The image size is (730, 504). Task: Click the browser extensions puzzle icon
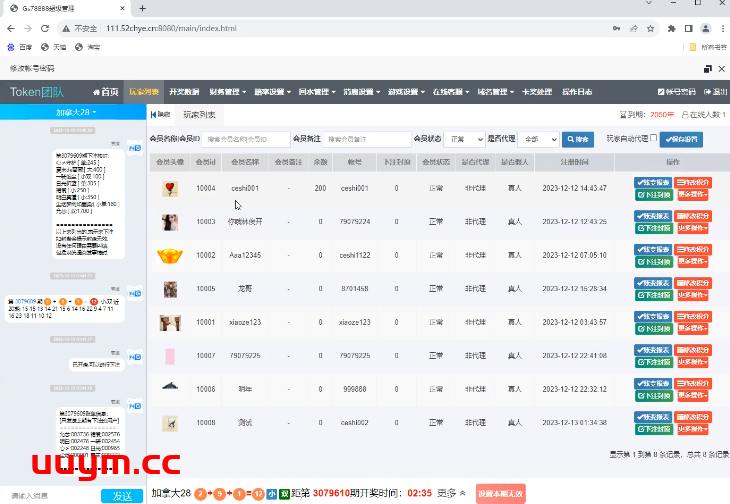[671, 28]
